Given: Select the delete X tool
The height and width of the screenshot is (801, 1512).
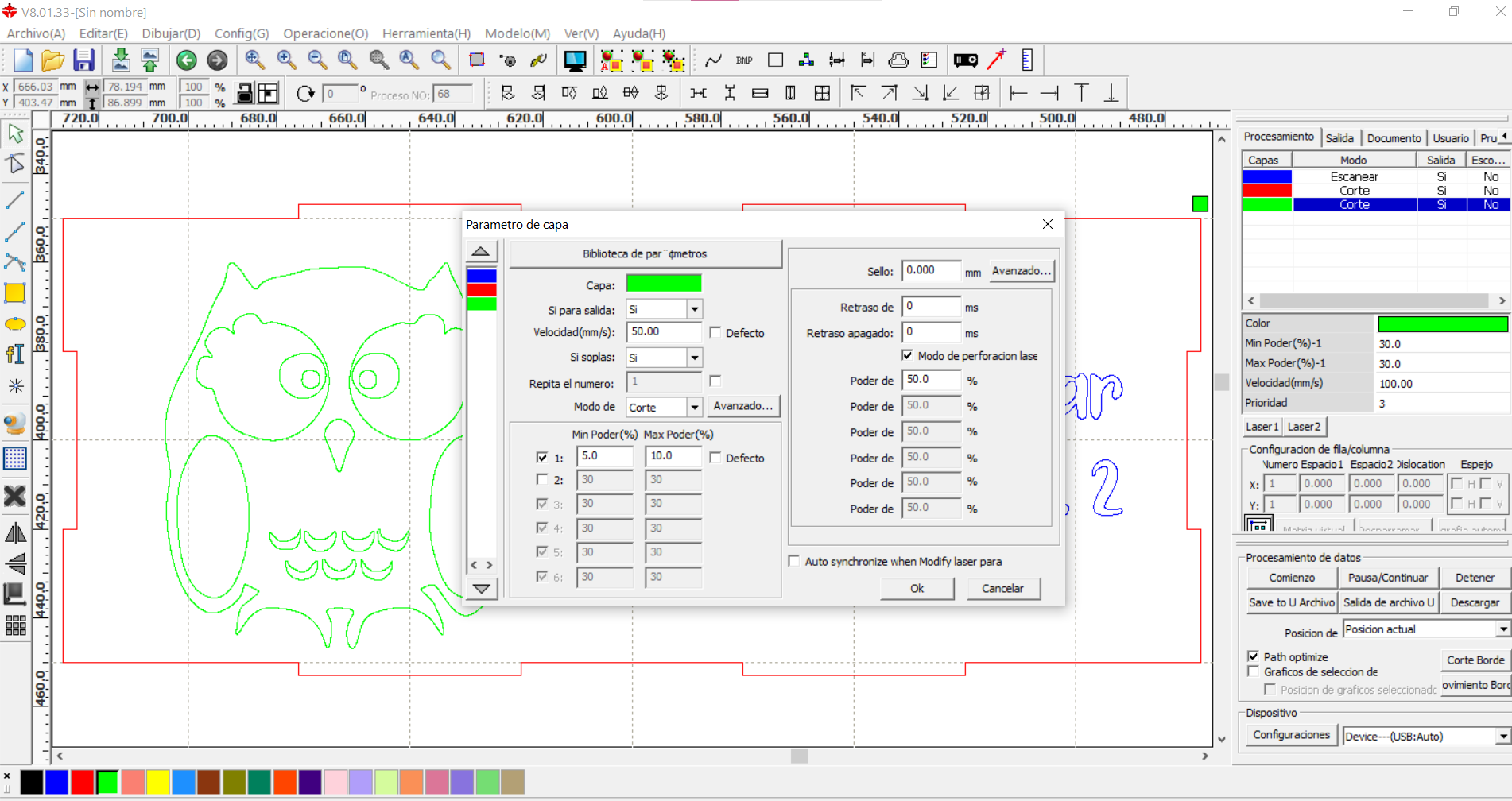Looking at the screenshot, I should pyautogui.click(x=15, y=497).
